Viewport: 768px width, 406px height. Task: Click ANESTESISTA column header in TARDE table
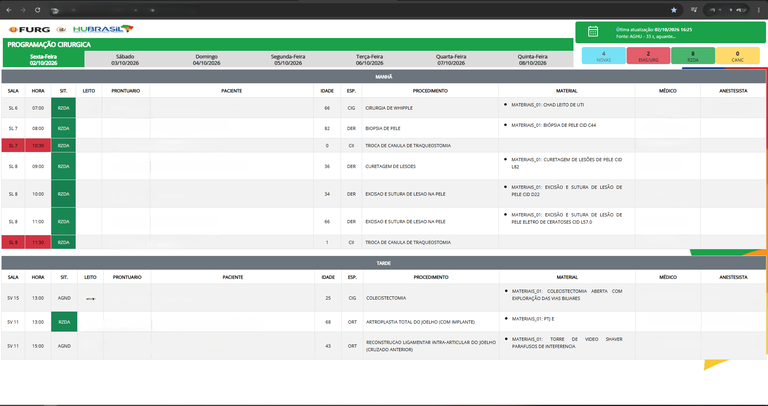[x=733, y=277]
